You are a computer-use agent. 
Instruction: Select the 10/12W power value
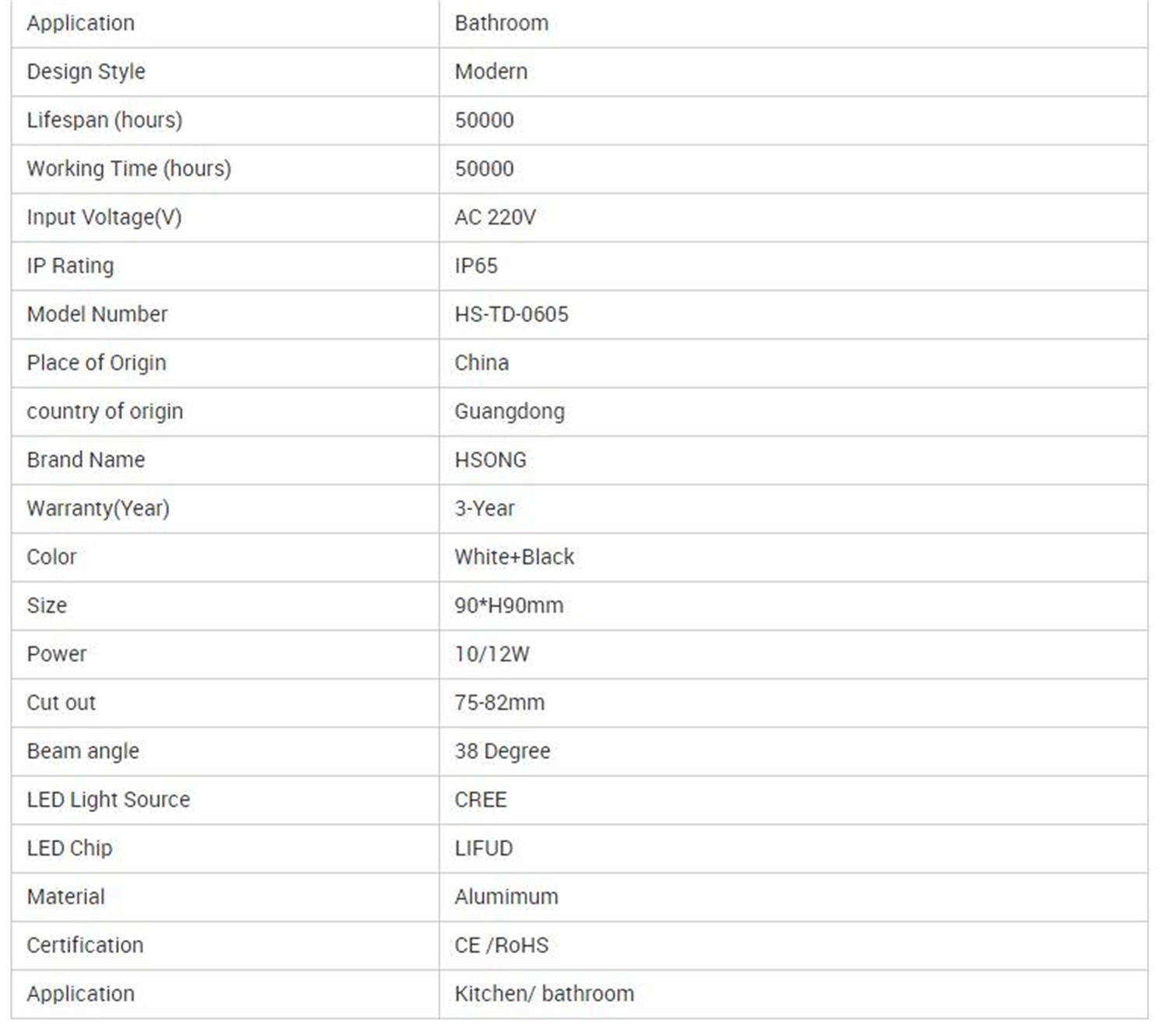click(492, 654)
